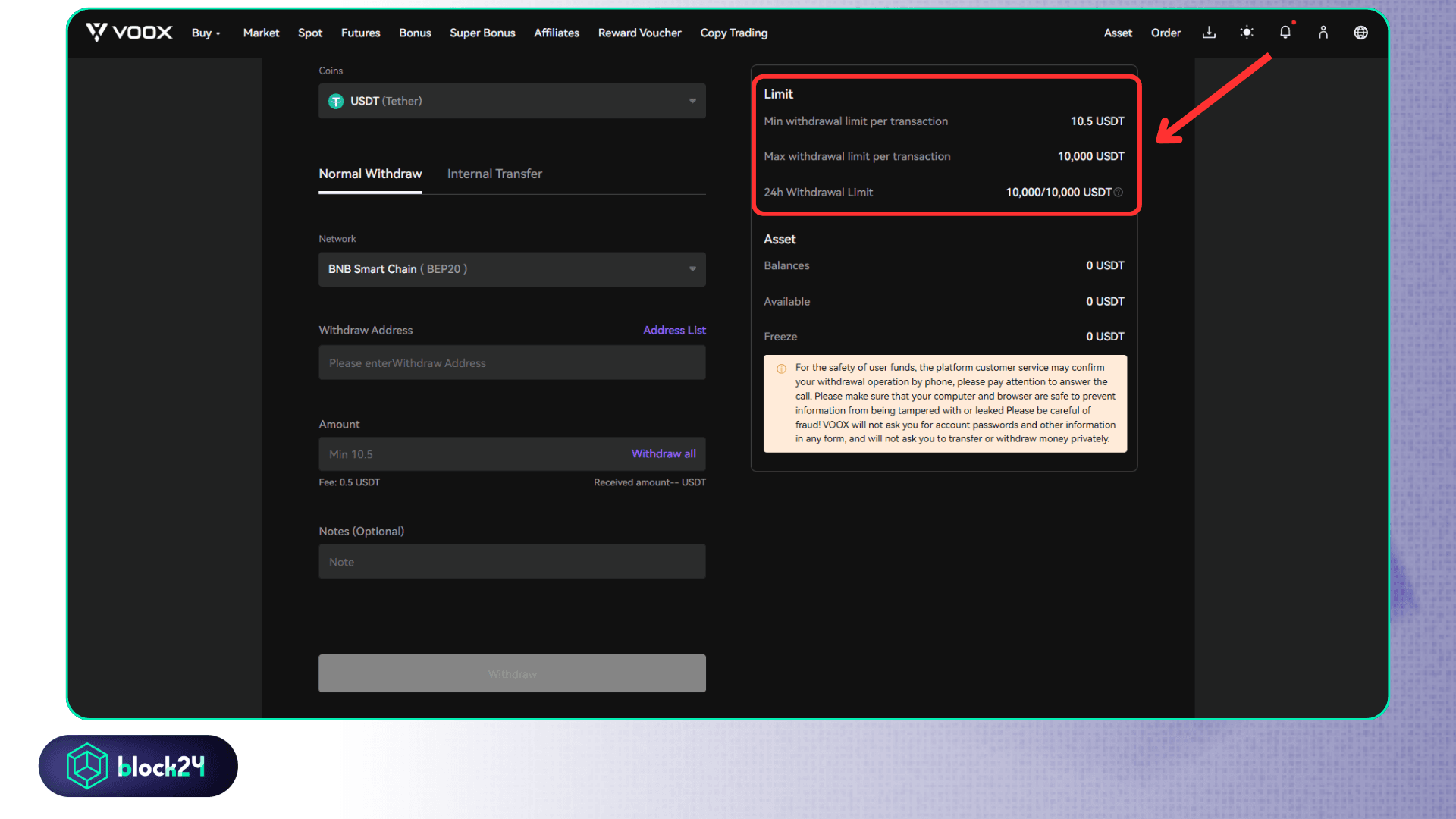
Task: Click the 10,000 USDT max limit value
Action: pos(1091,156)
